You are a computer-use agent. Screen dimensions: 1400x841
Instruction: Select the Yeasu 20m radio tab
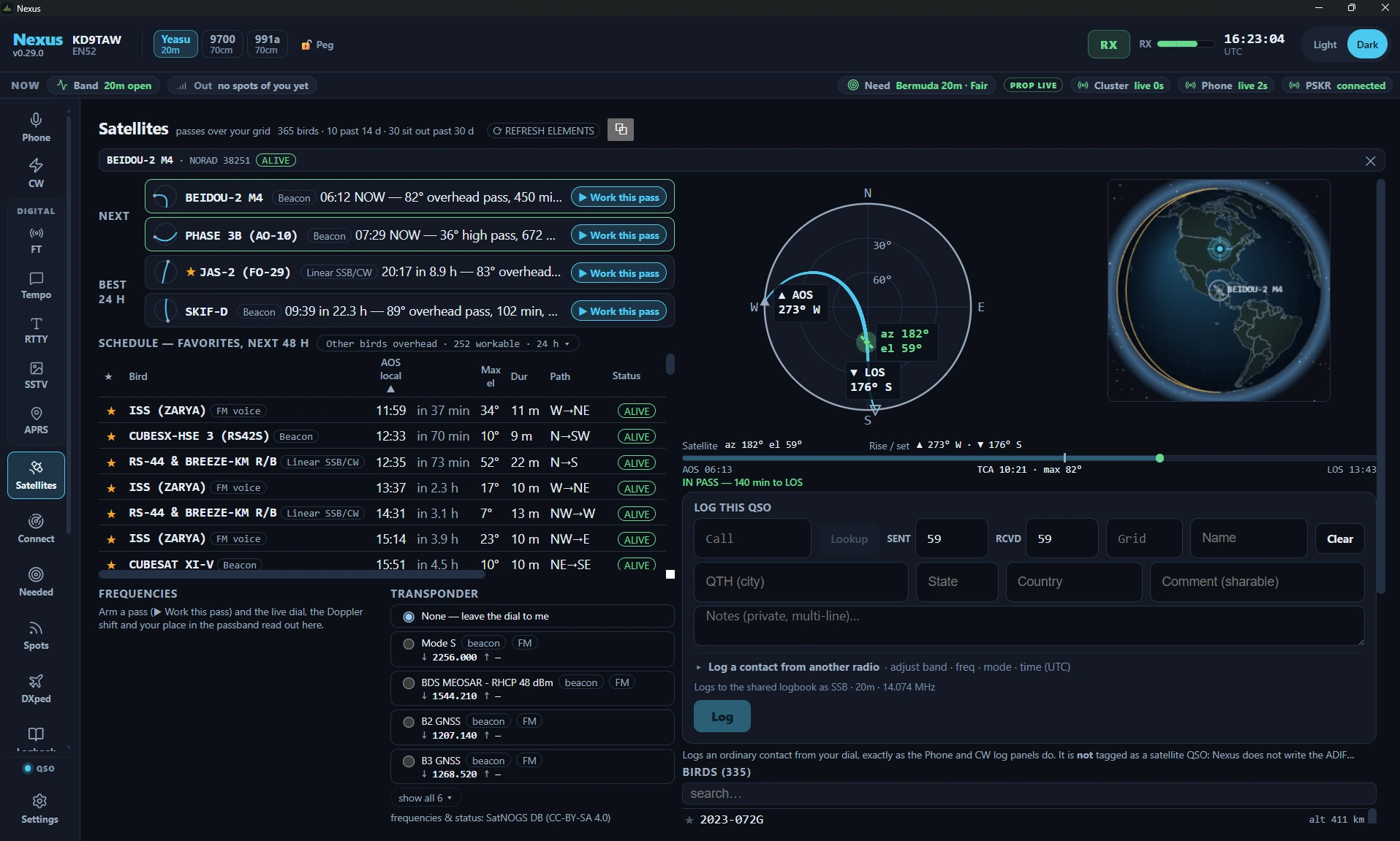pos(175,44)
